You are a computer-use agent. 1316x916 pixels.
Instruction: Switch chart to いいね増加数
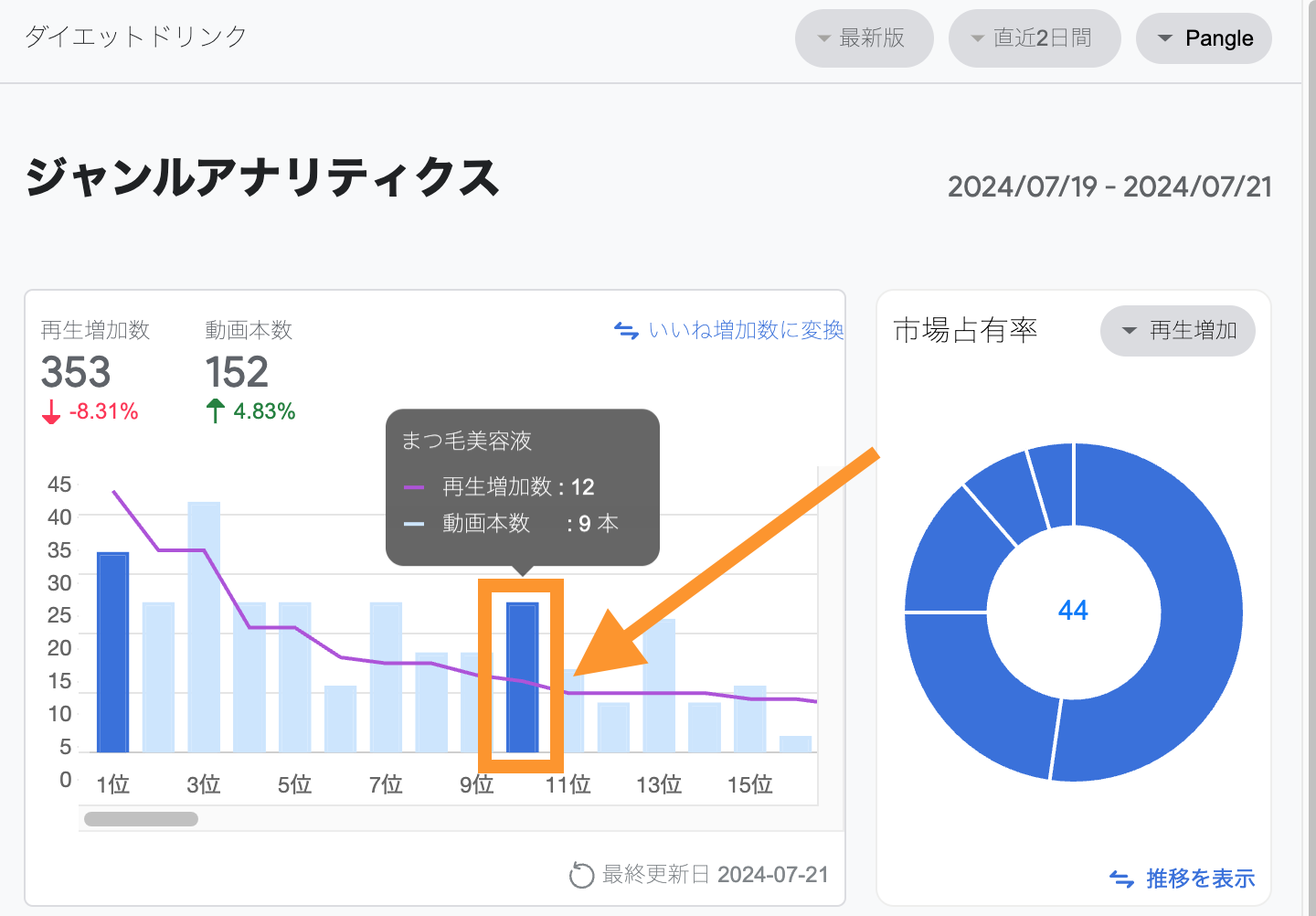pyautogui.click(x=745, y=330)
